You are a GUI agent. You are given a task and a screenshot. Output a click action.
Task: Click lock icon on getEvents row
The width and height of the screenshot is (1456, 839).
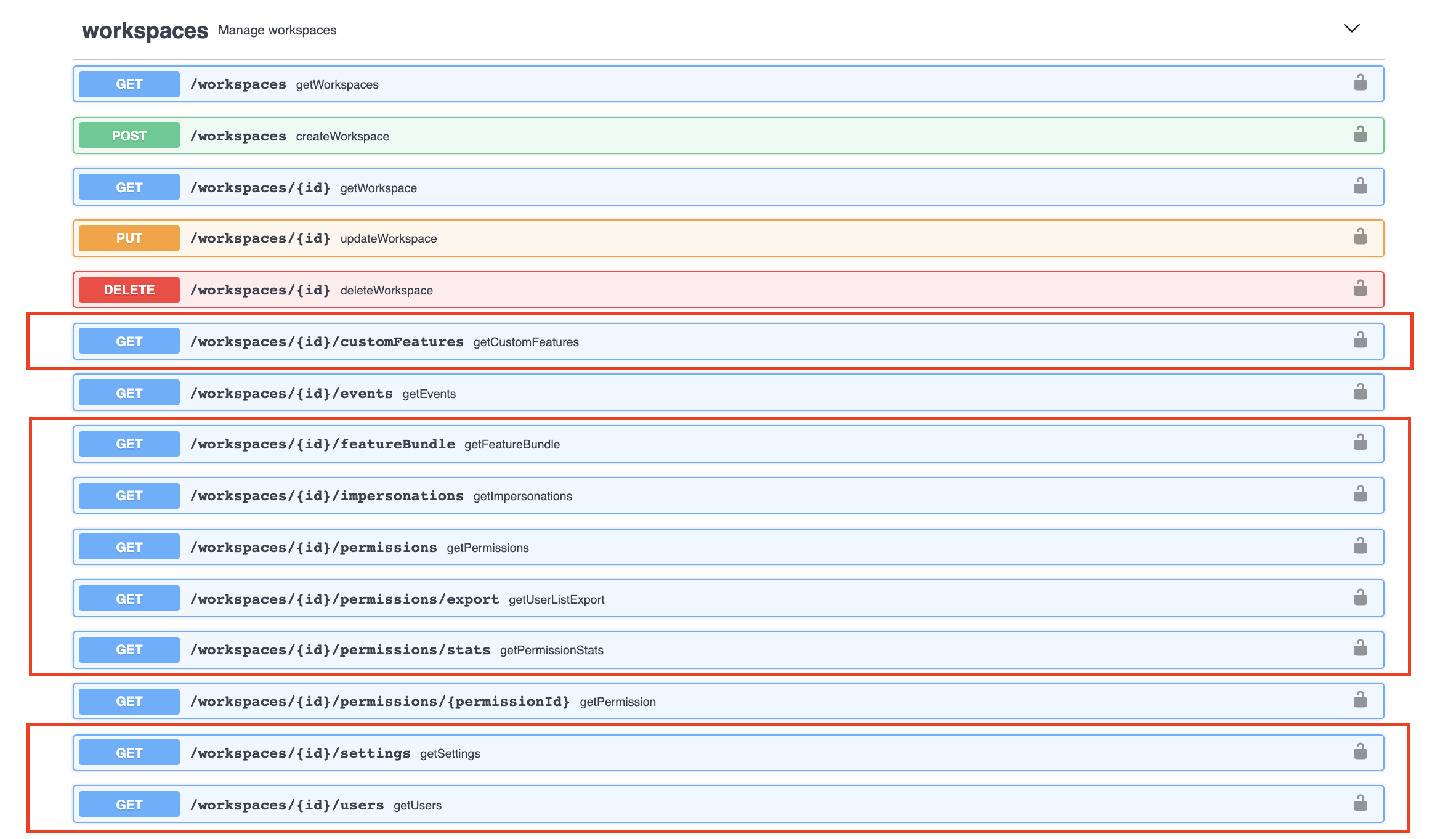tap(1360, 392)
